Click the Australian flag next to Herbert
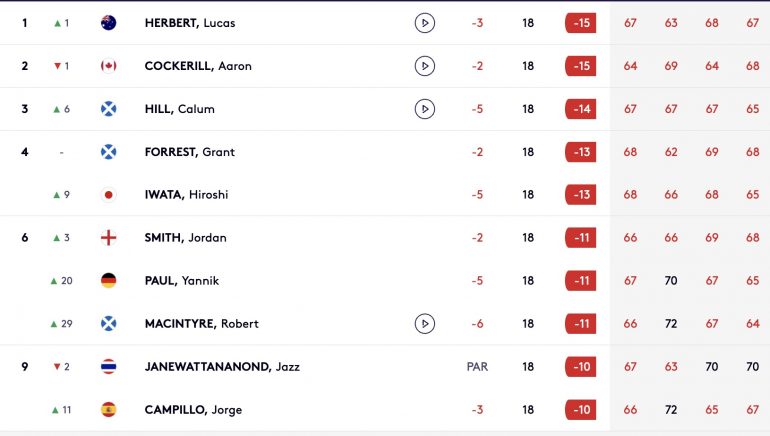 pos(109,23)
